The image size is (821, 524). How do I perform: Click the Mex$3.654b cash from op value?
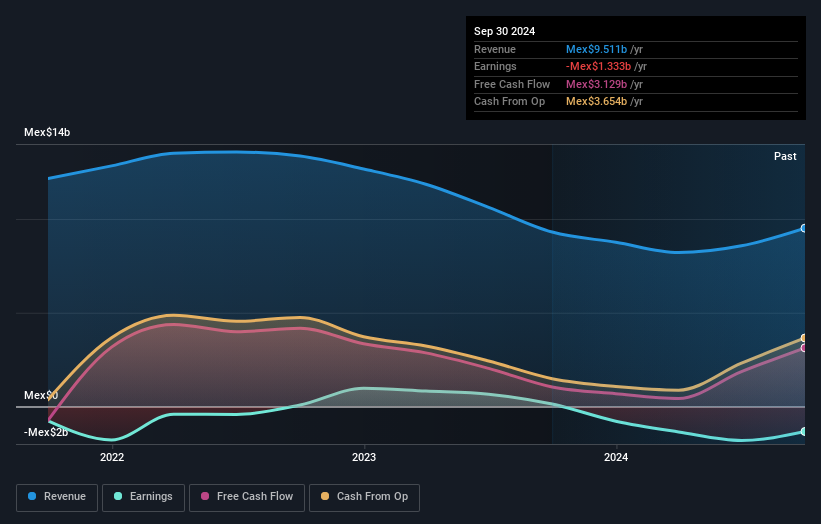pyautogui.click(x=596, y=102)
